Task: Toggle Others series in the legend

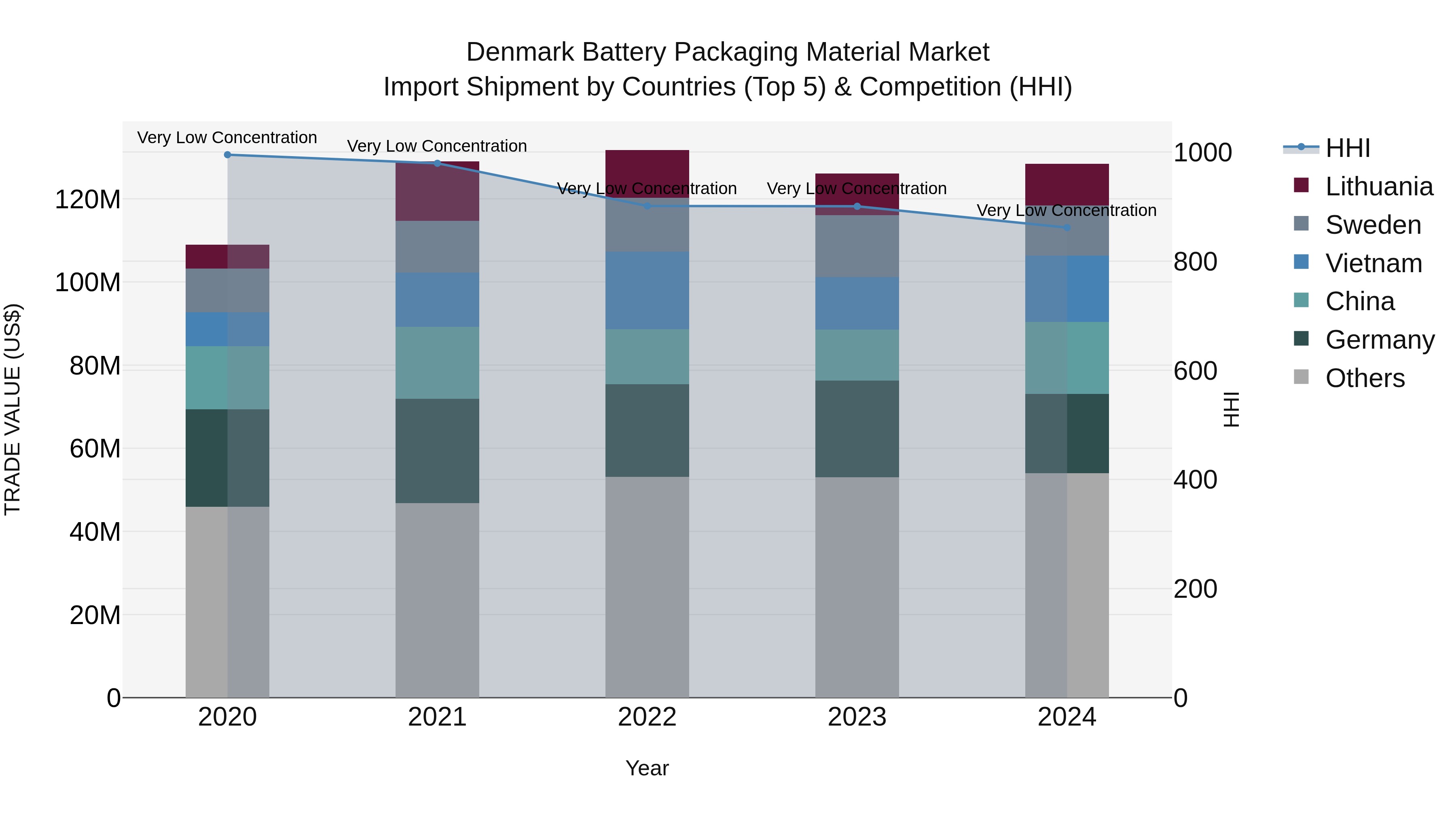Action: [x=1349, y=378]
